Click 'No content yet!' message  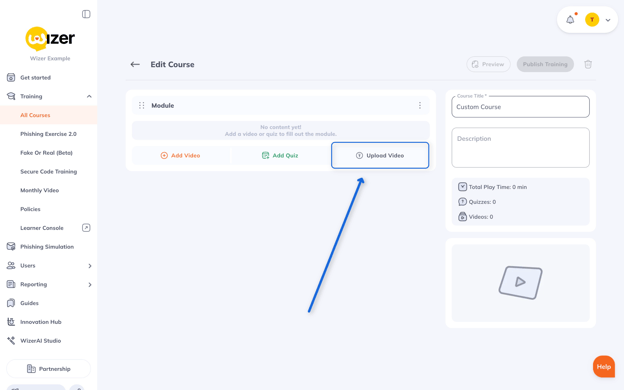tap(281, 127)
